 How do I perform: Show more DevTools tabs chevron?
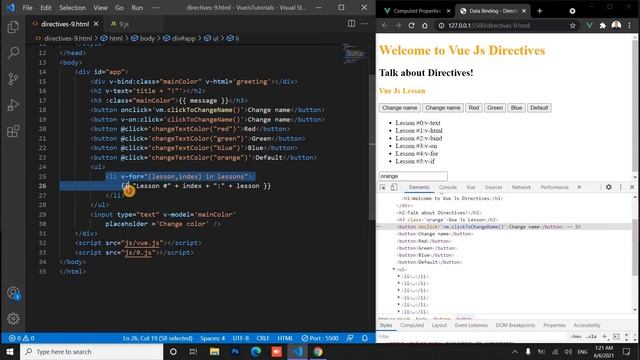pos(579,187)
